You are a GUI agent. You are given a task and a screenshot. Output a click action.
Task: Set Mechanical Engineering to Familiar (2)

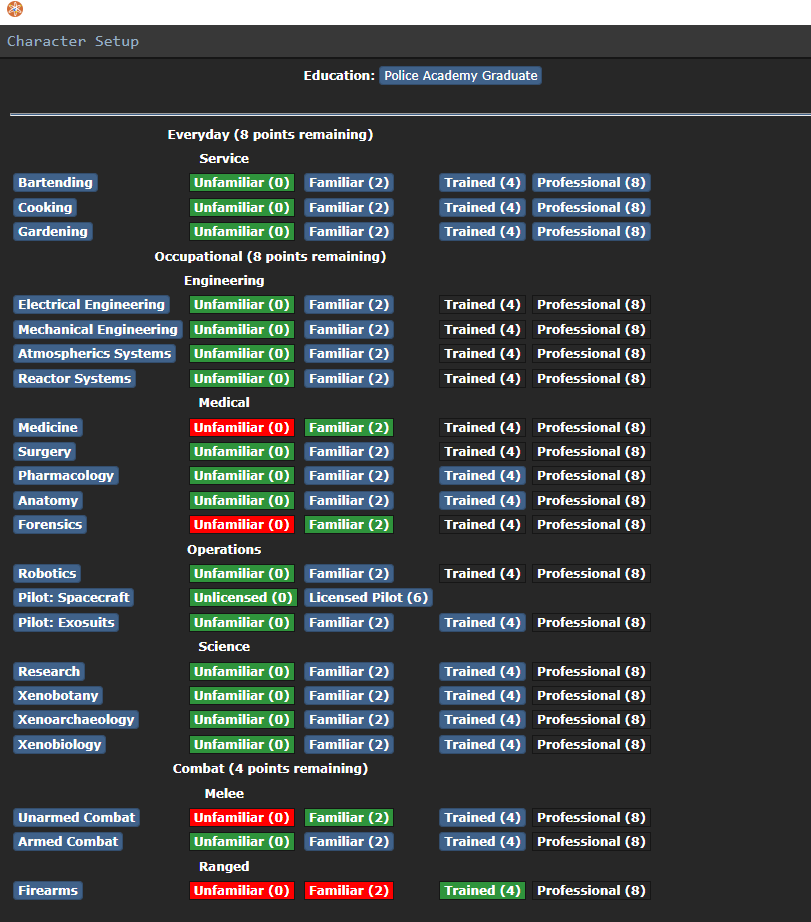[348, 330]
